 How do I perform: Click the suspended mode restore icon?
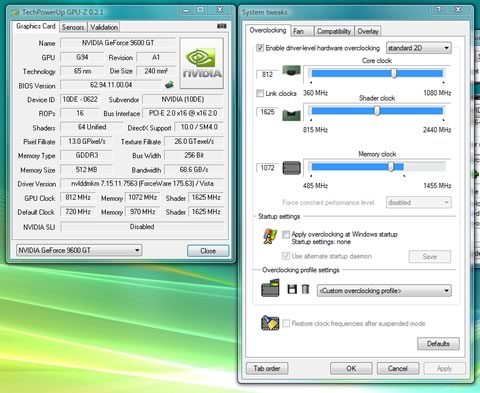click(270, 323)
